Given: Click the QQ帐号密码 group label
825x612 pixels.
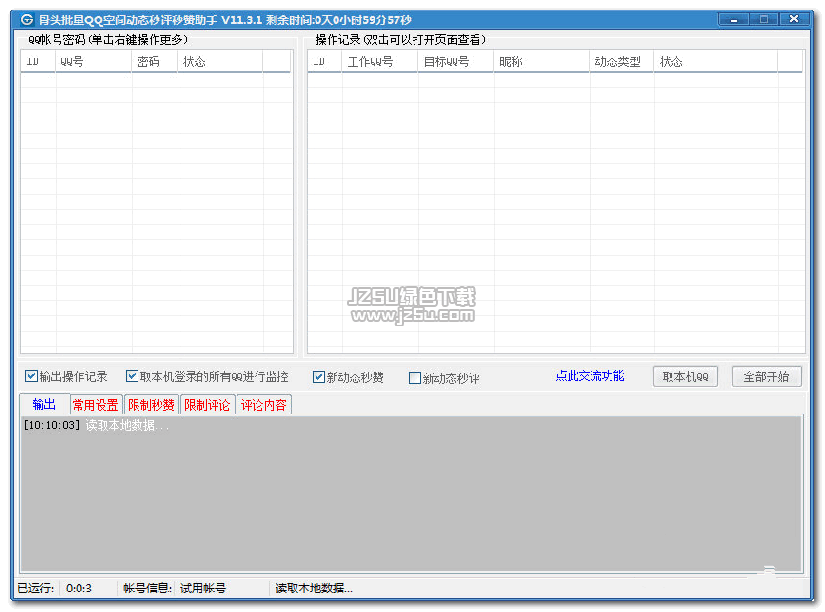Looking at the screenshot, I should [x=108, y=39].
